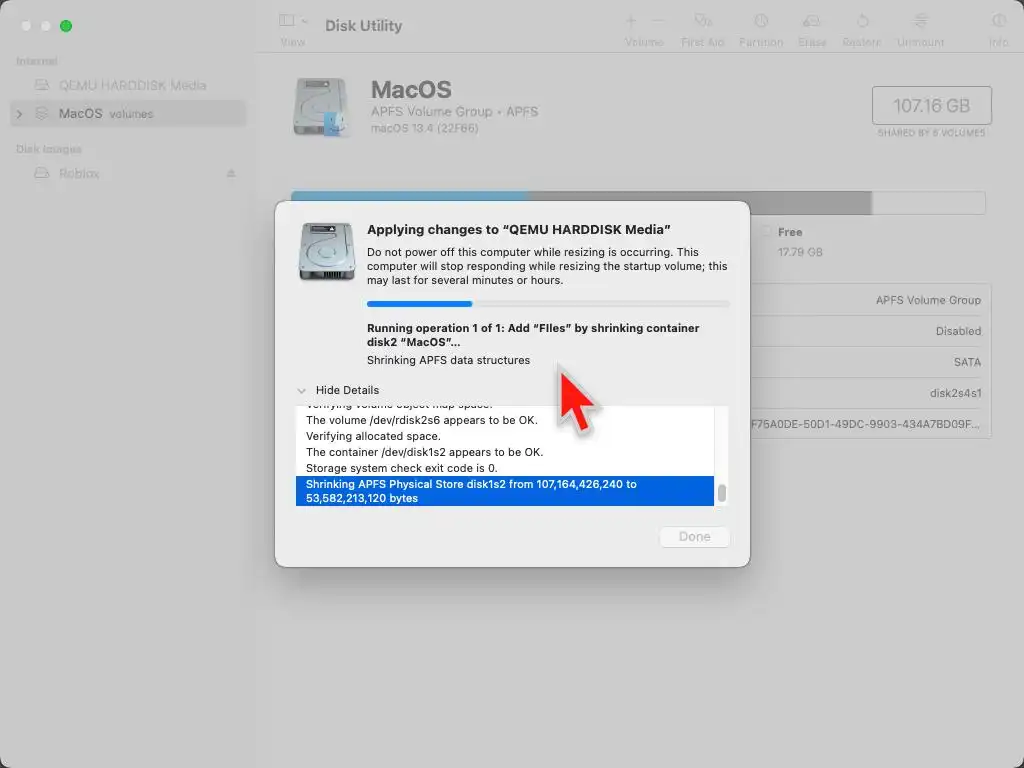Click the 17.79 GB free value
The image size is (1024, 768).
(800, 252)
